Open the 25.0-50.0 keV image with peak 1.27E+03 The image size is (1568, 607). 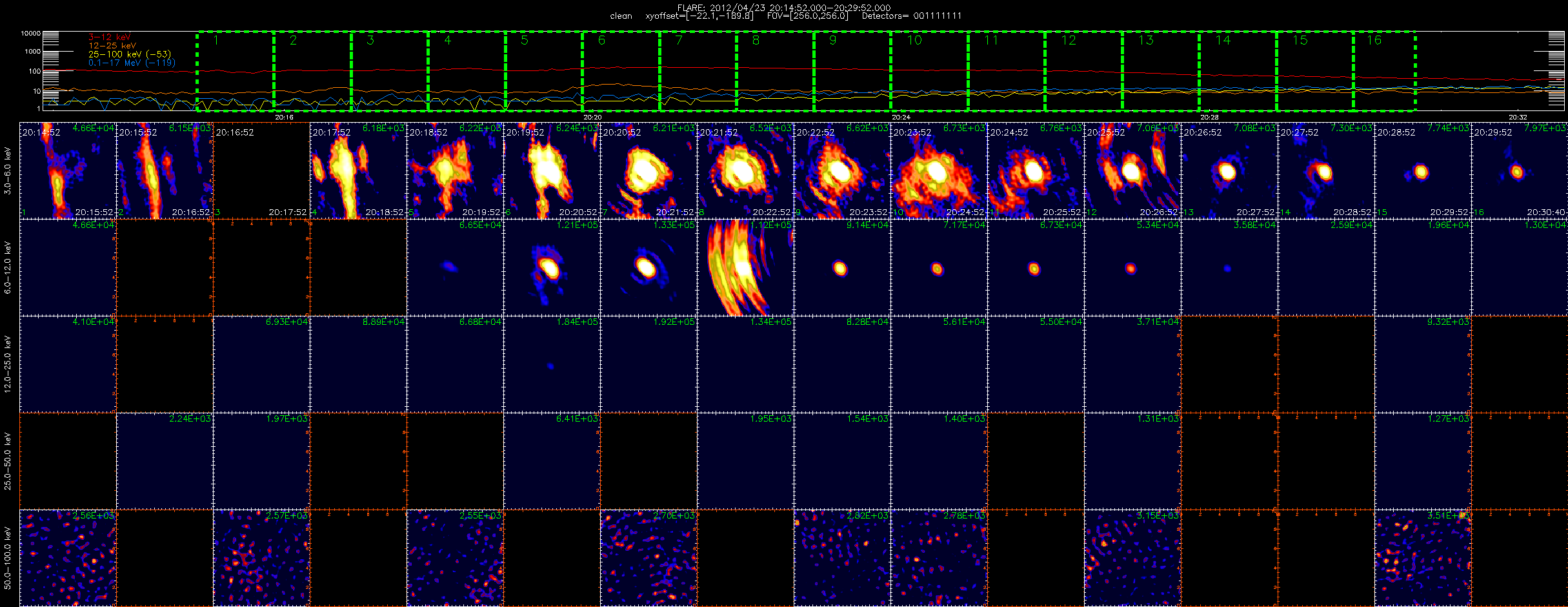click(x=1423, y=461)
